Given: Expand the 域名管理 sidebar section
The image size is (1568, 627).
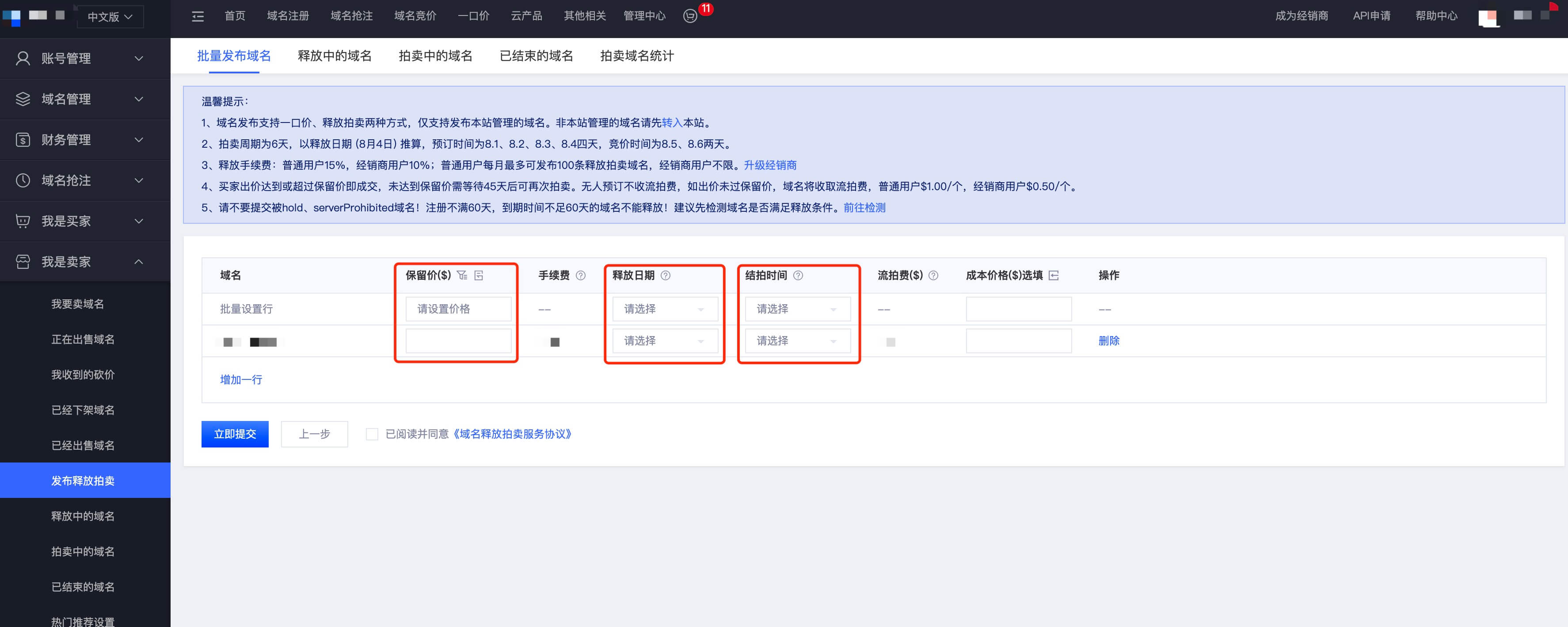Looking at the screenshot, I should pyautogui.click(x=85, y=99).
